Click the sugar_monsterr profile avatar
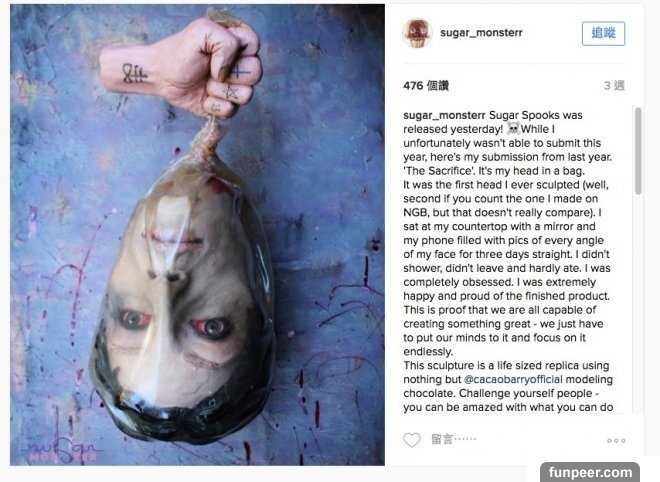This screenshot has height=482, width=660. (x=417, y=33)
